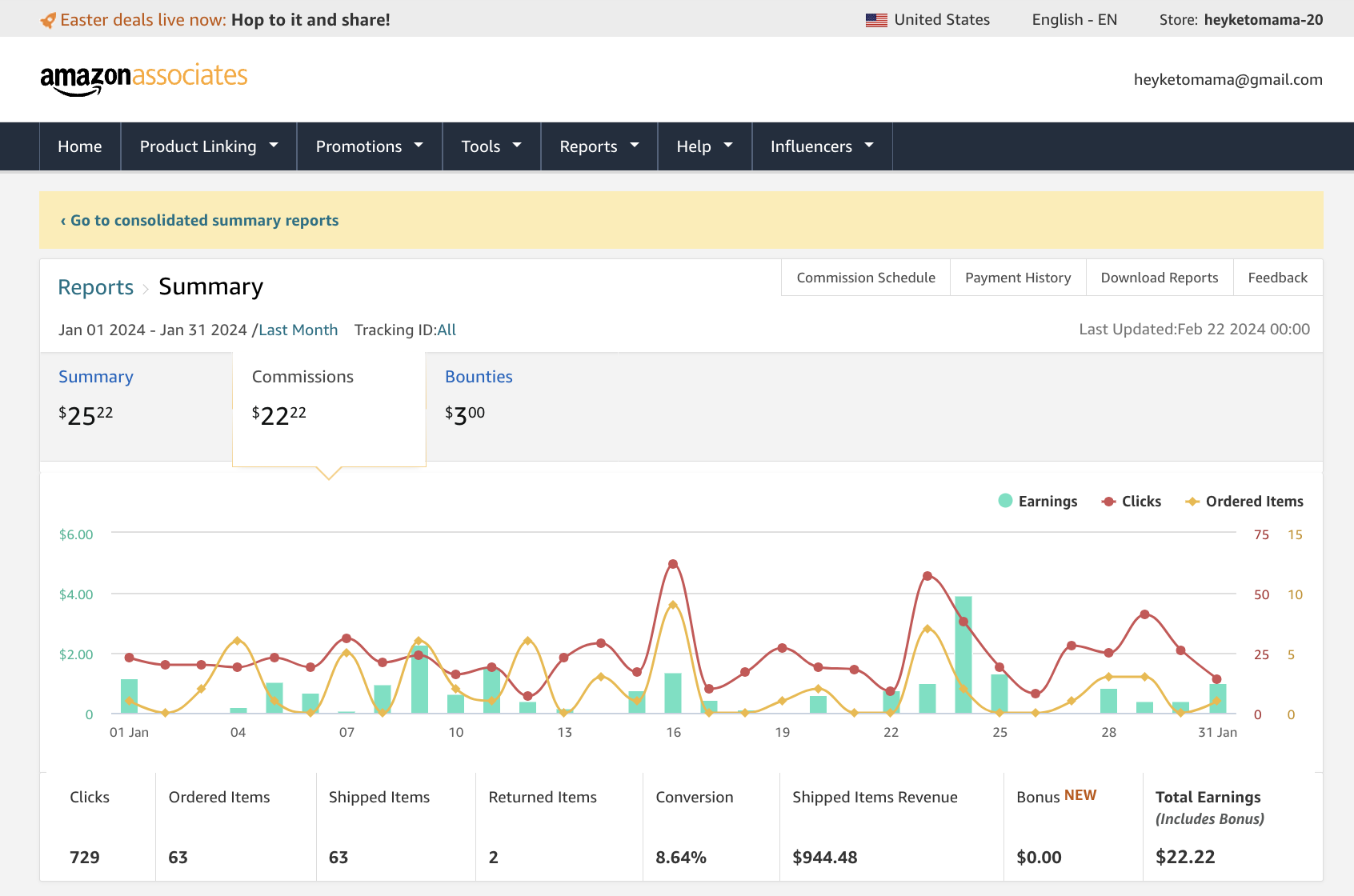Click the tall earnings bar near Jan 24

[x=963, y=654]
